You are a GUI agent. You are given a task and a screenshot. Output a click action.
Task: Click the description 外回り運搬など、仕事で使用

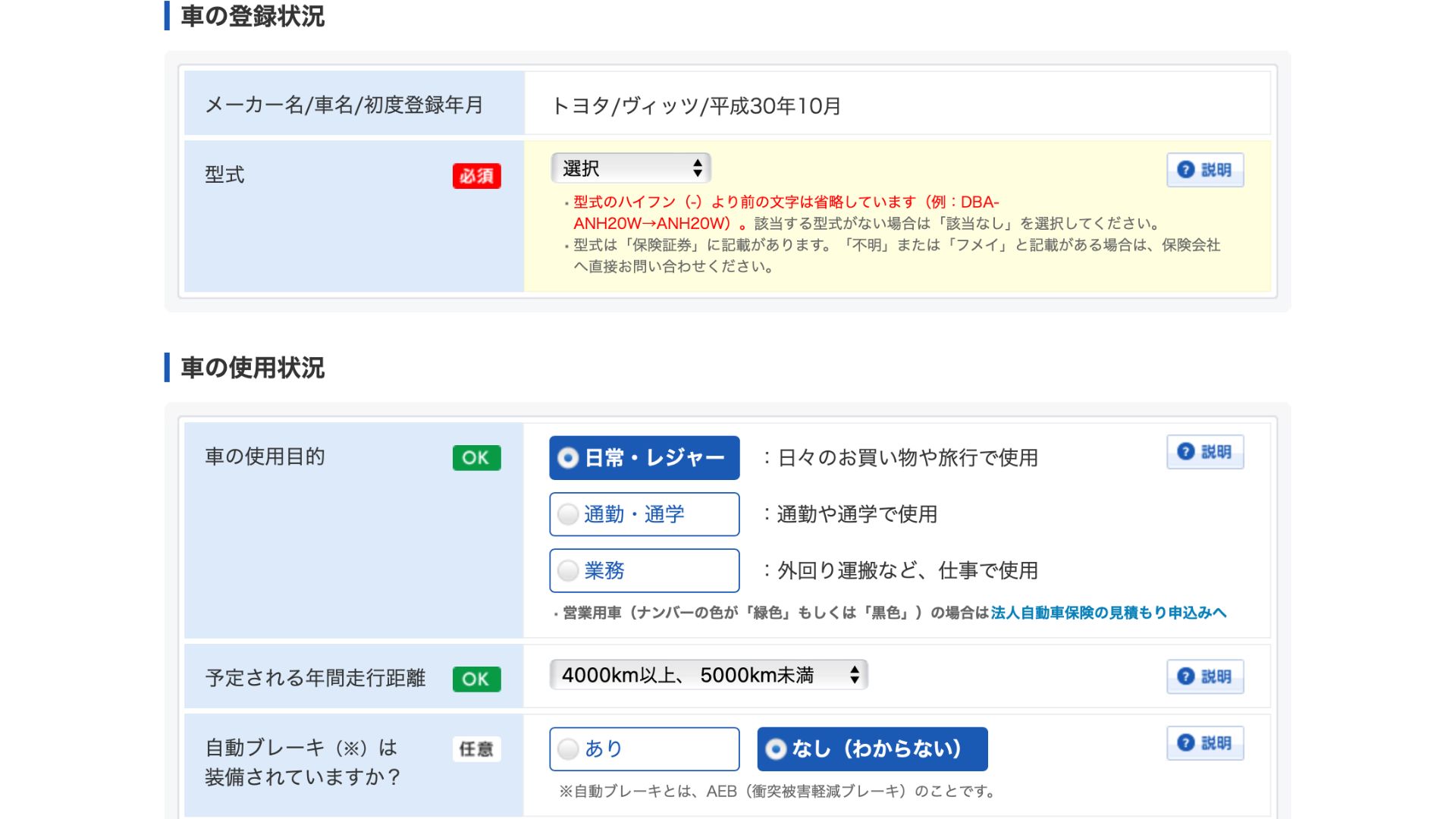pyautogui.click(x=908, y=570)
